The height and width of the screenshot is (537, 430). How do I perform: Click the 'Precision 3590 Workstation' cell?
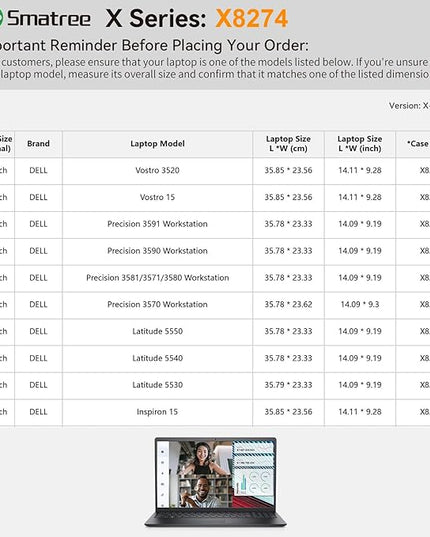157,251
